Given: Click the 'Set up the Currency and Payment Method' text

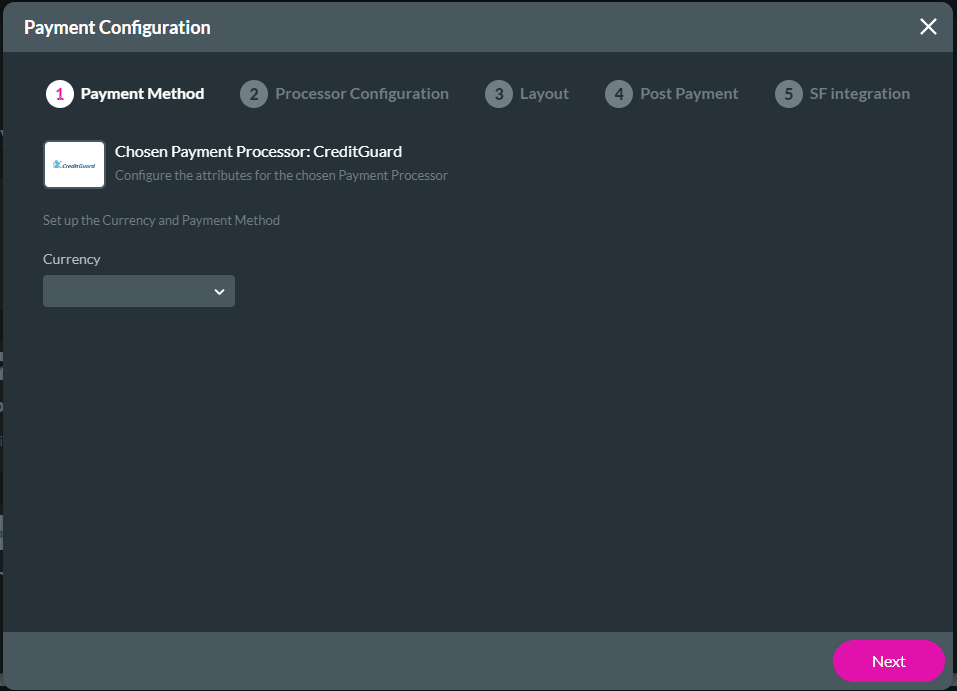Looking at the screenshot, I should click(161, 220).
